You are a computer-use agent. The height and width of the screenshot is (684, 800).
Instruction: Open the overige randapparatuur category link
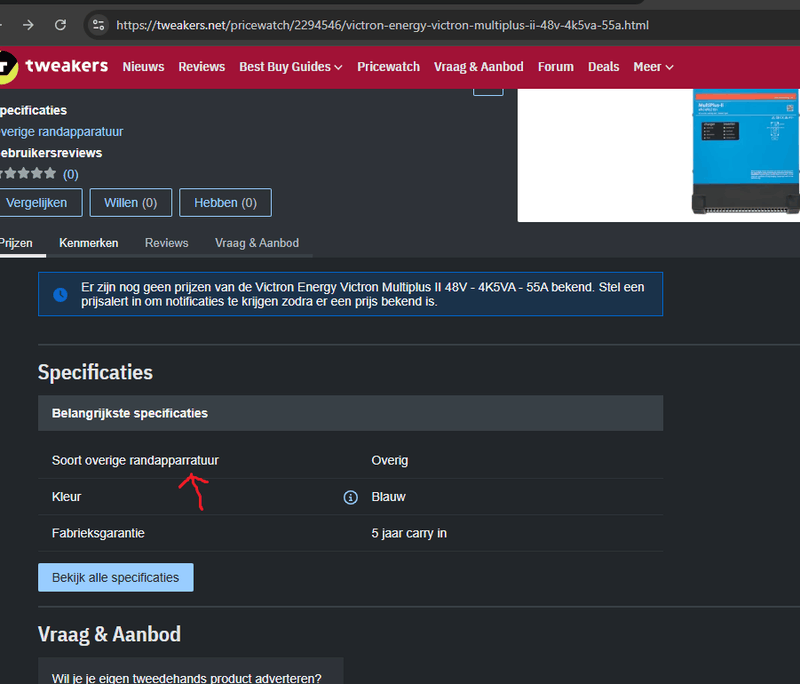coord(62,132)
